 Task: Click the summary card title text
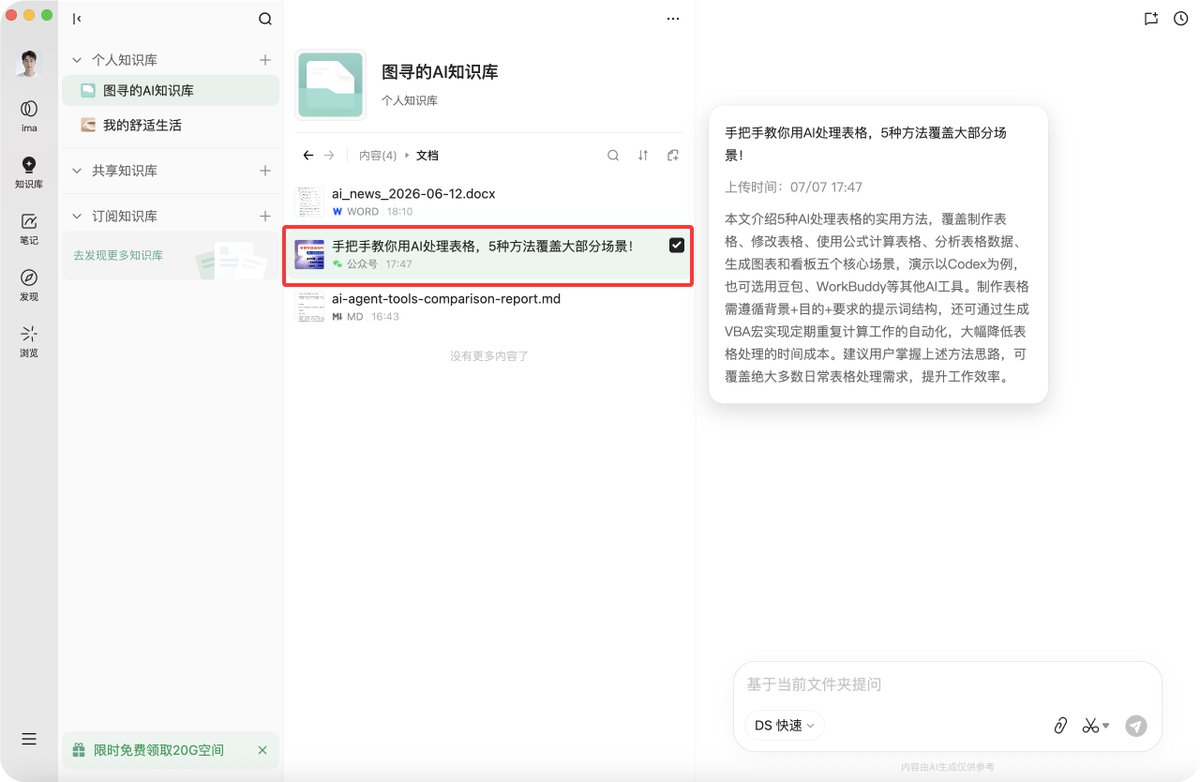point(866,143)
